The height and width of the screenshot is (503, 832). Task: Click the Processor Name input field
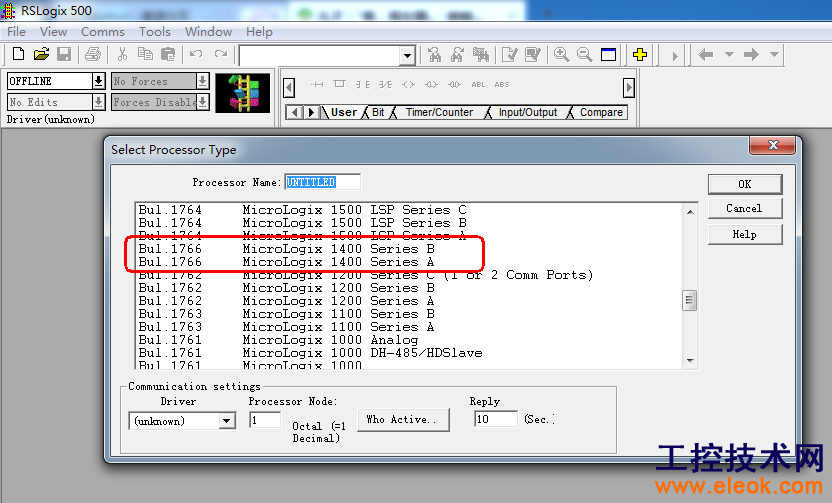[322, 182]
